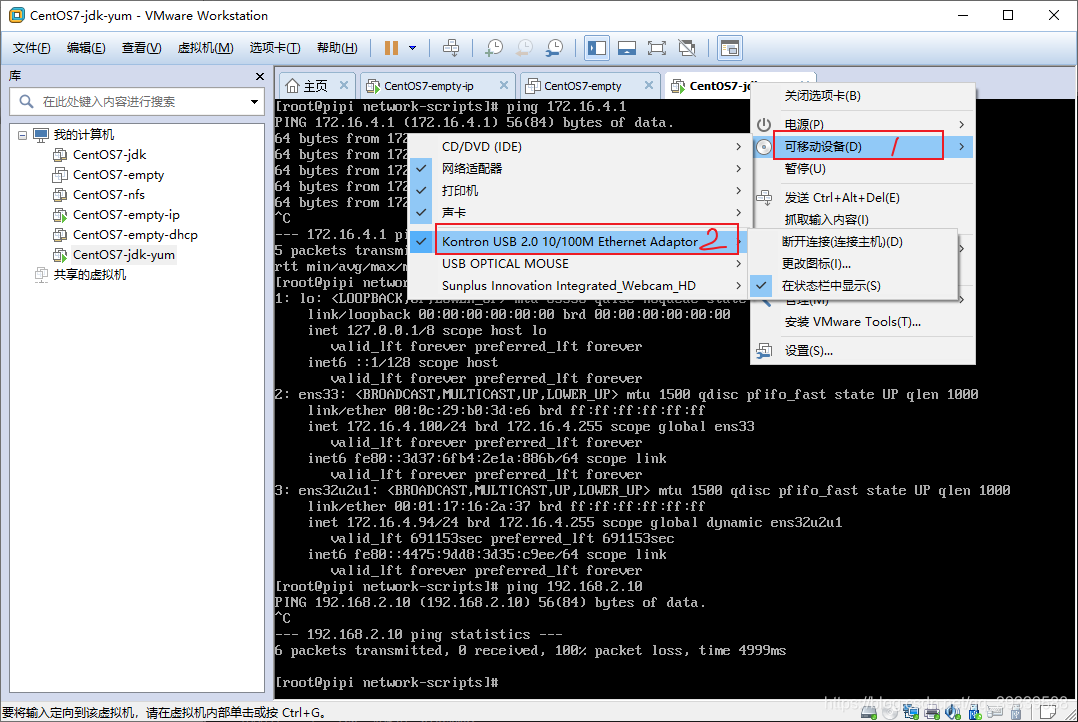This screenshot has height=722, width=1078.
Task: Open the snapshot manager wrench-clock icon
Action: [x=554, y=47]
